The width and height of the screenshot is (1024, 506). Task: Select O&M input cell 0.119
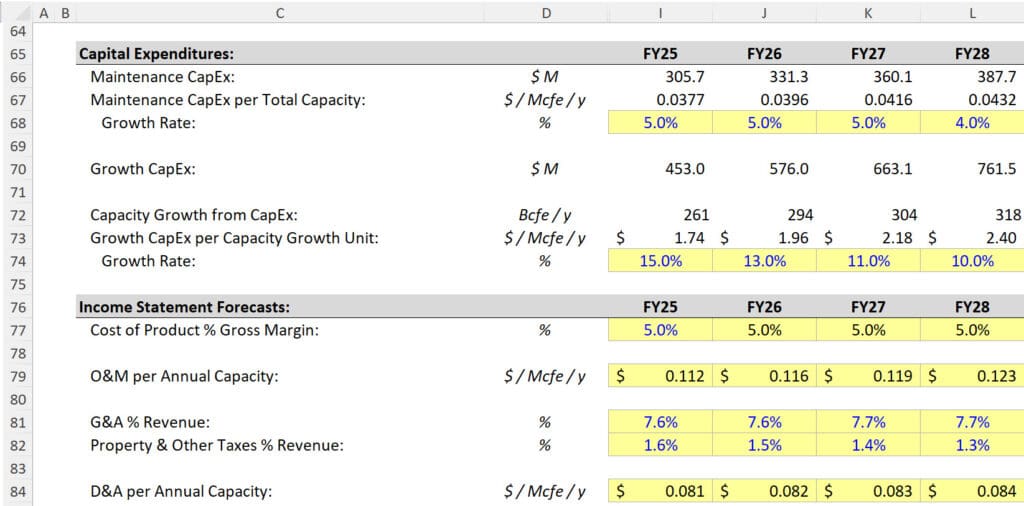(x=868, y=376)
